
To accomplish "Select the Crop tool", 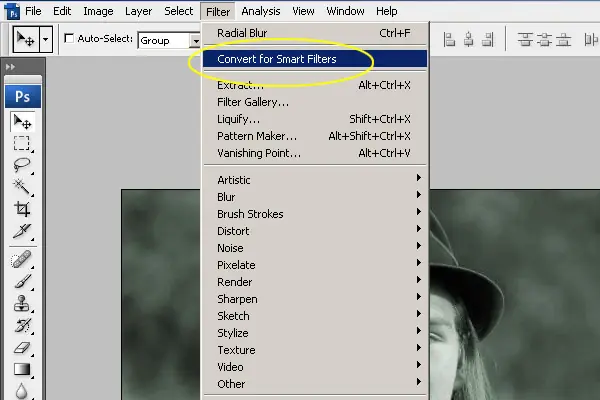I will [22, 209].
